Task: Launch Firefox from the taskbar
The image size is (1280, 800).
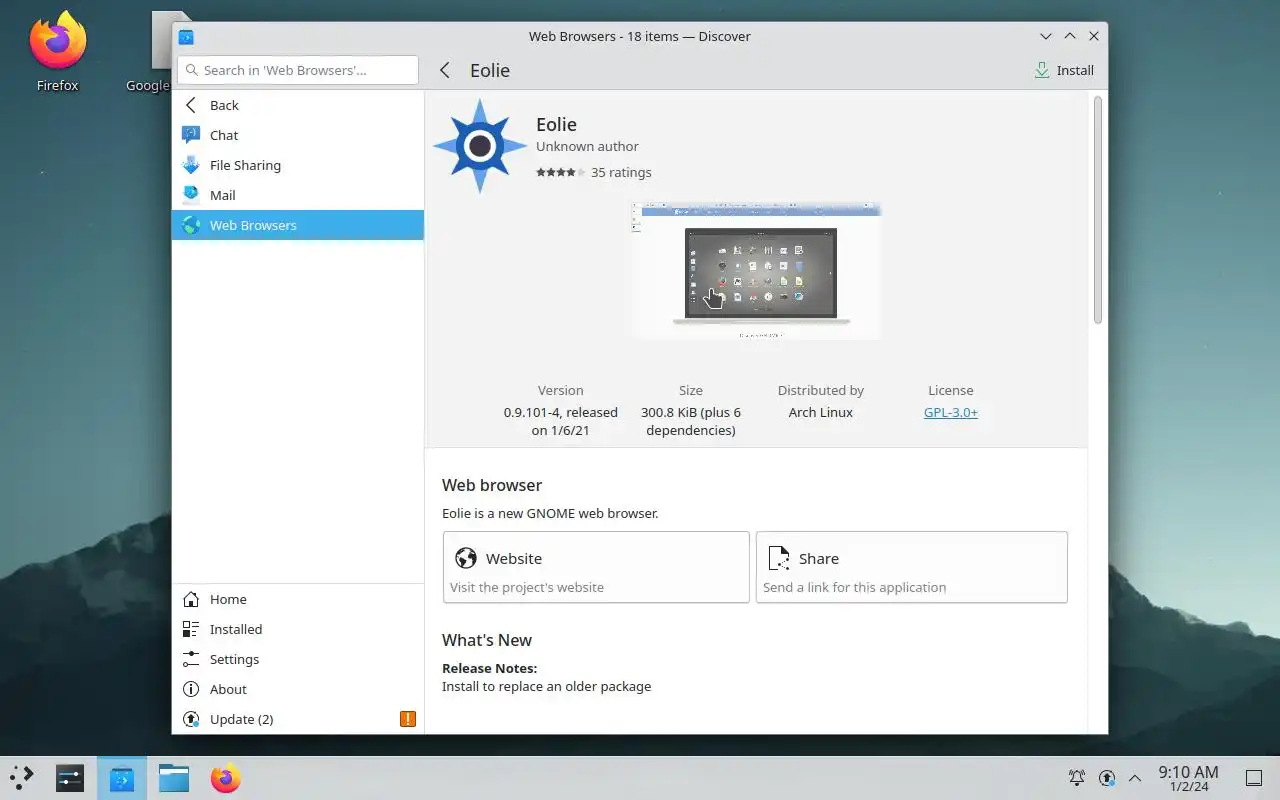Action: point(226,778)
